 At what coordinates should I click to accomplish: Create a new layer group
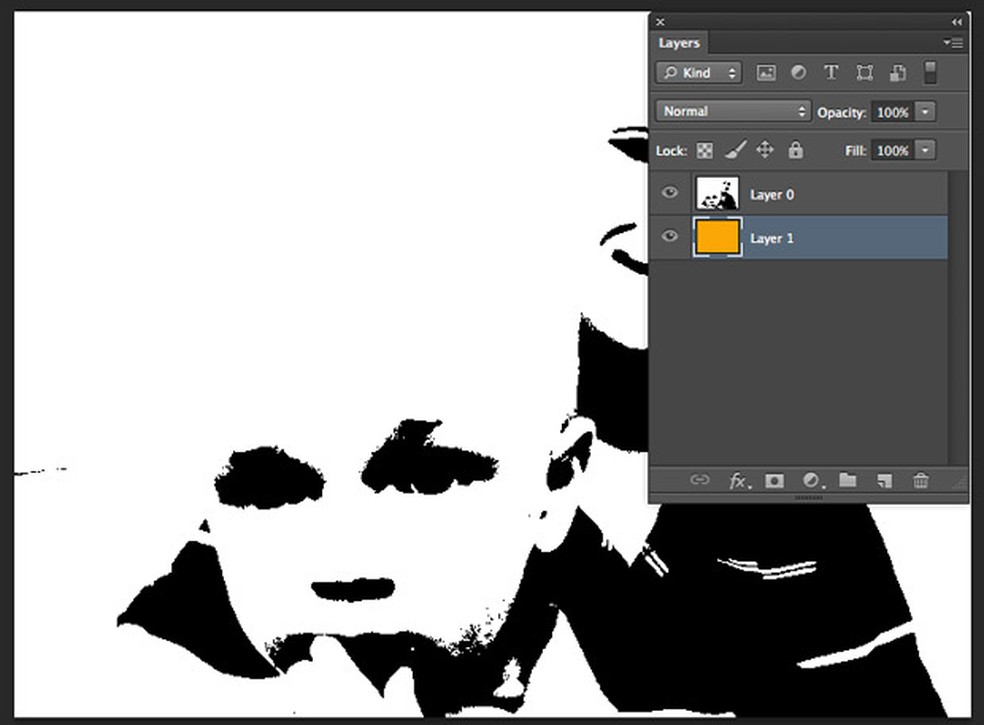tap(848, 481)
